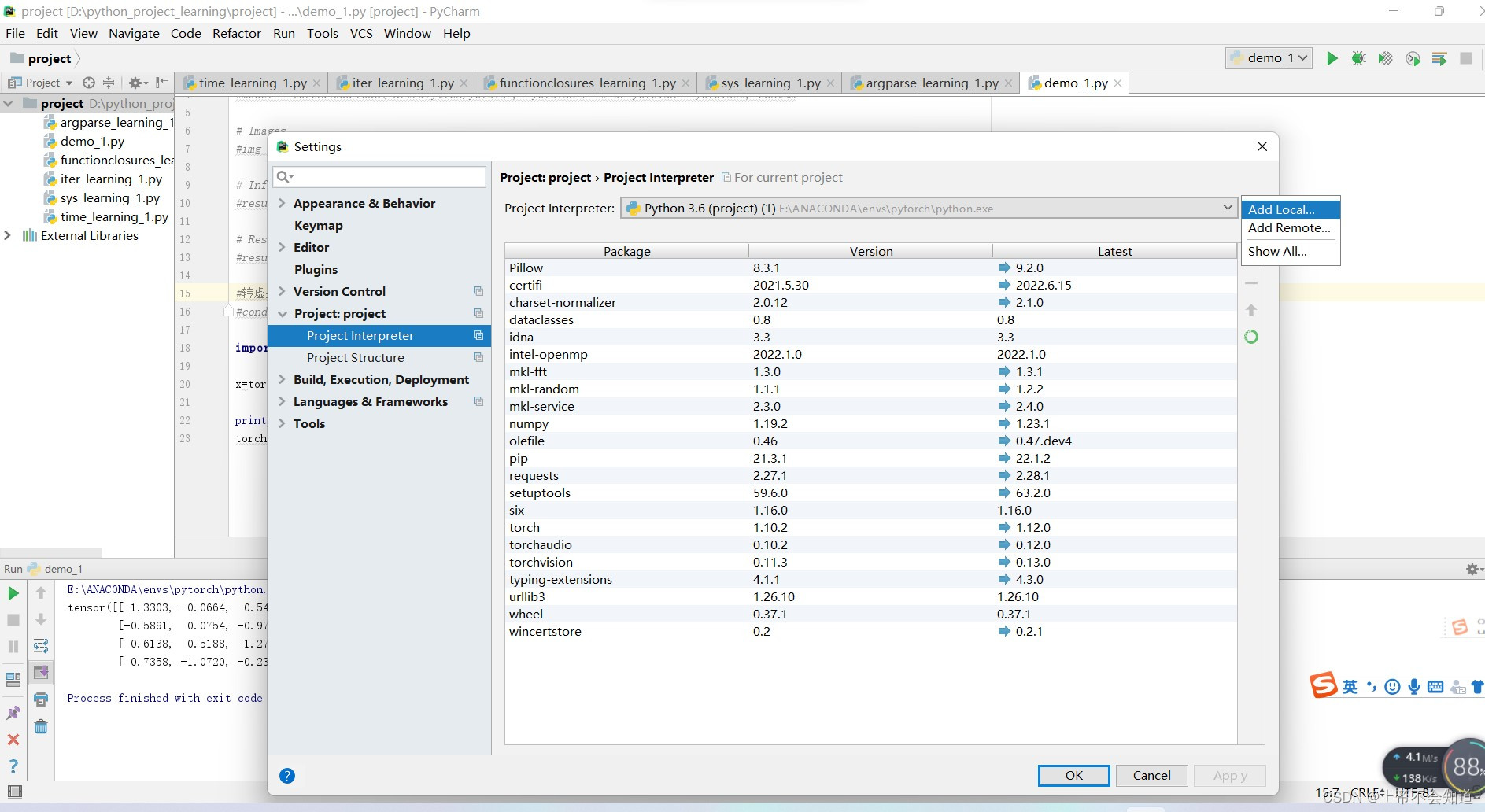Click the Sogou input method S icon
The width and height of the screenshot is (1485, 812).
point(1324,685)
